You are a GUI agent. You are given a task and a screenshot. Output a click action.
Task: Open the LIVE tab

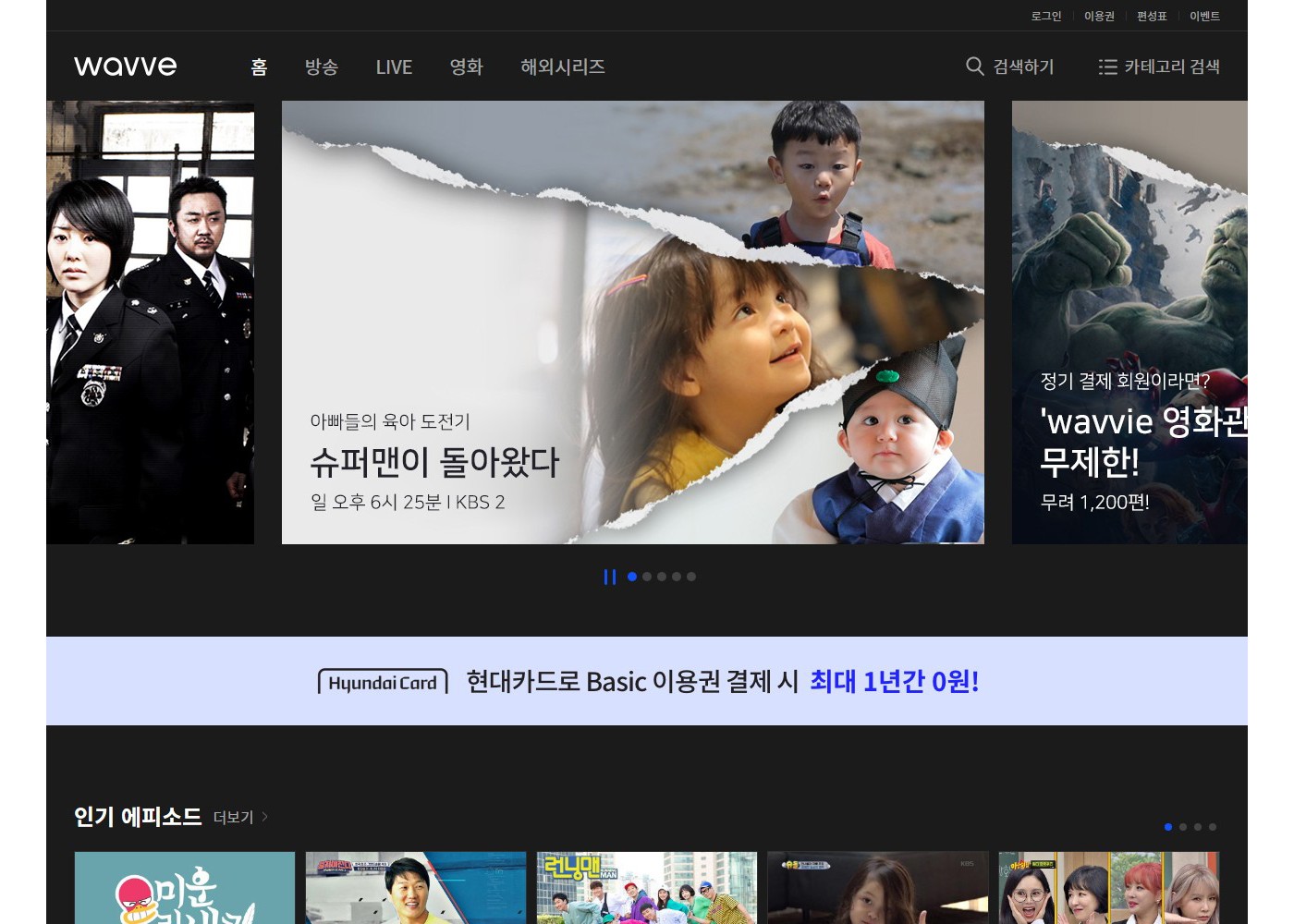pos(394,67)
